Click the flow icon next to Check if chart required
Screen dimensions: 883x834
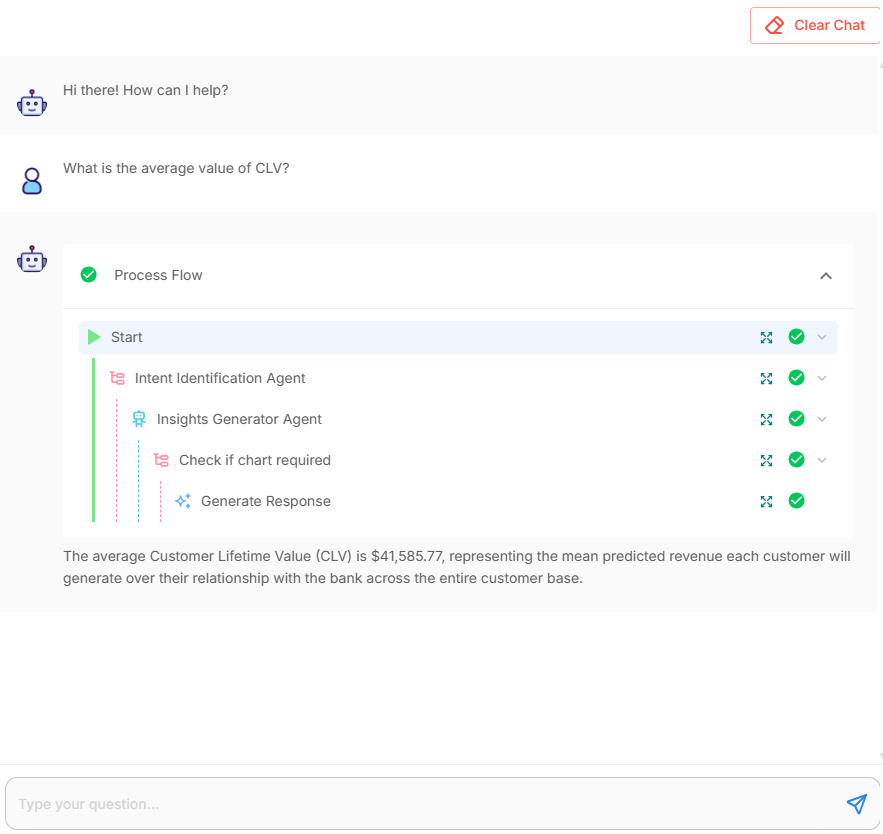[161, 460]
